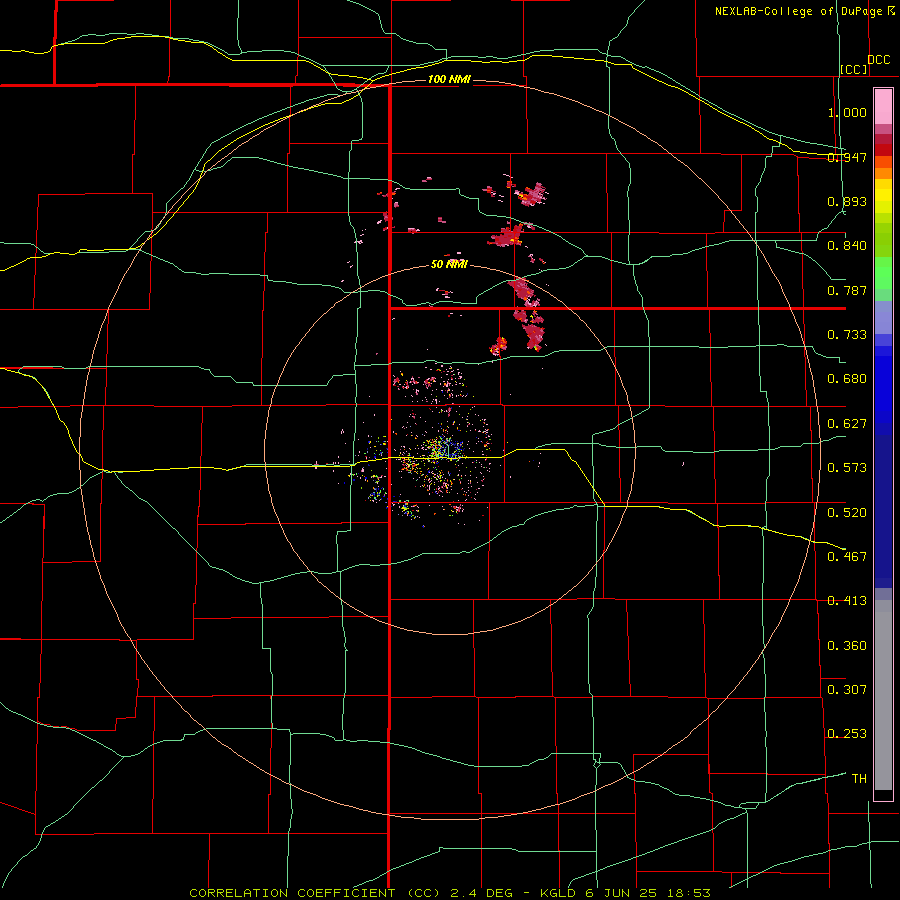Click the TH threshold label
The height and width of the screenshot is (900, 900).
[859, 778]
